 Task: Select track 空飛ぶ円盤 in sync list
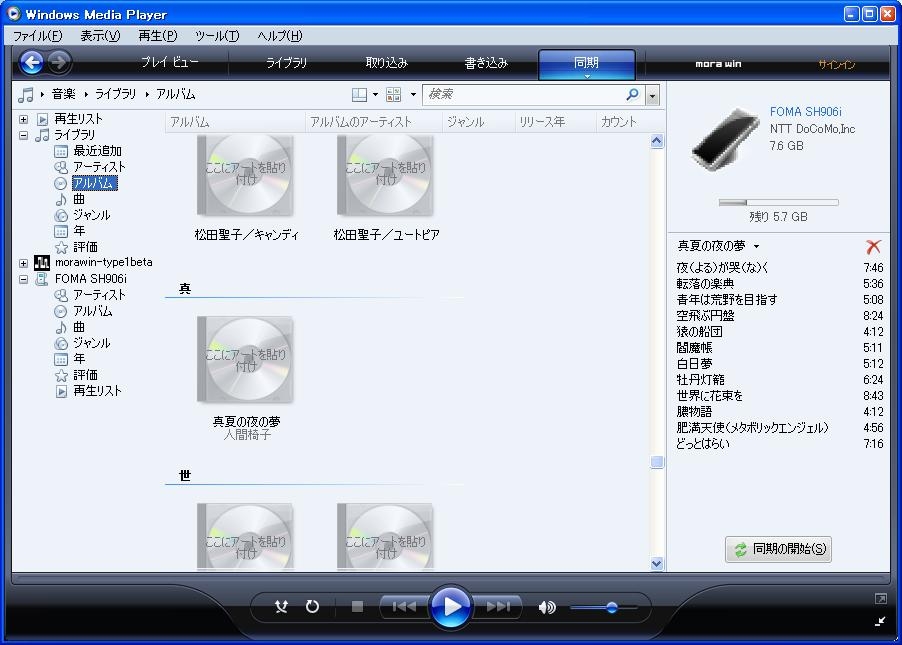pyautogui.click(x=779, y=315)
